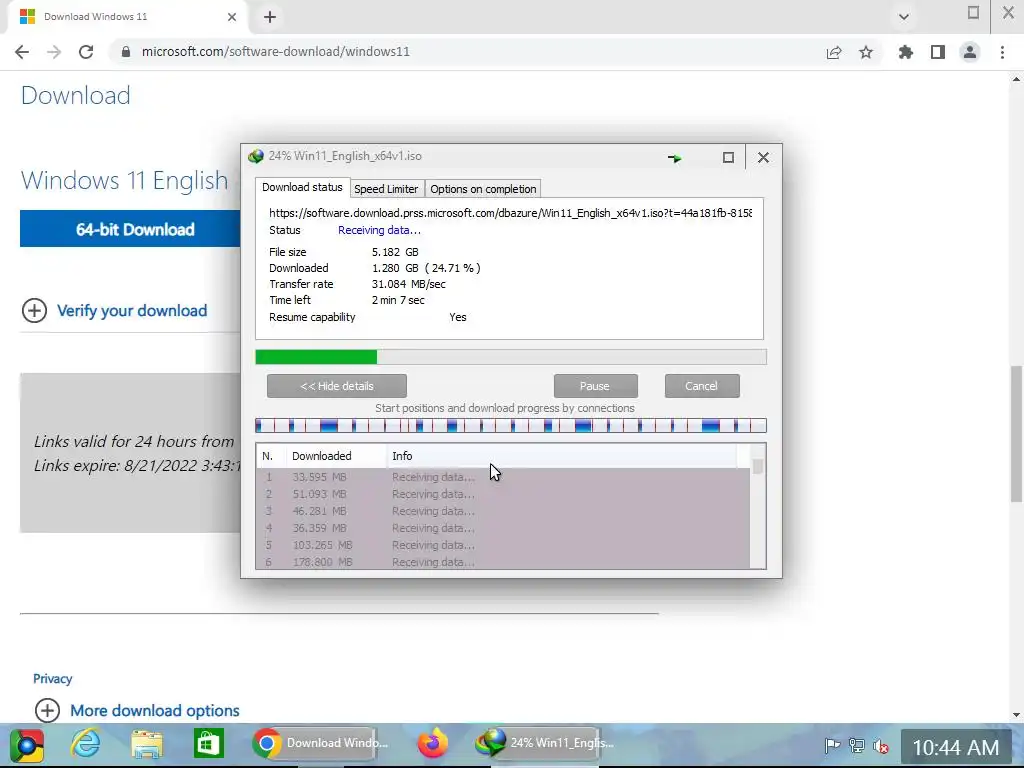Select connection row 46.281 MB
This screenshot has width=1024, height=768.
click(503, 511)
